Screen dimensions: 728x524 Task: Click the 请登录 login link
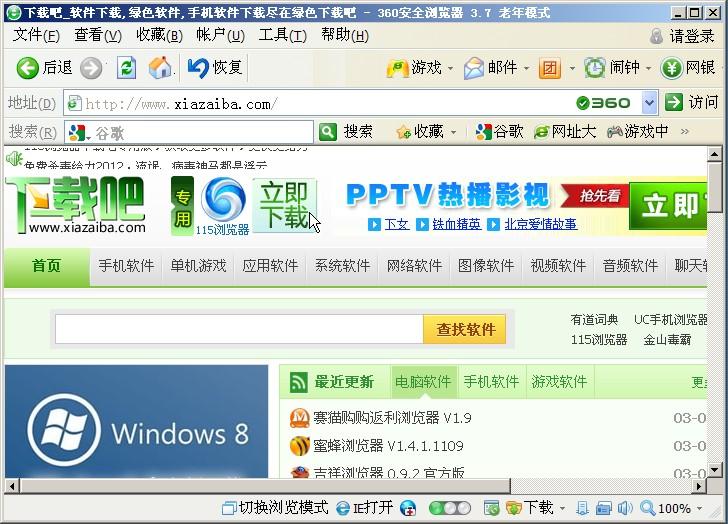coord(682,36)
